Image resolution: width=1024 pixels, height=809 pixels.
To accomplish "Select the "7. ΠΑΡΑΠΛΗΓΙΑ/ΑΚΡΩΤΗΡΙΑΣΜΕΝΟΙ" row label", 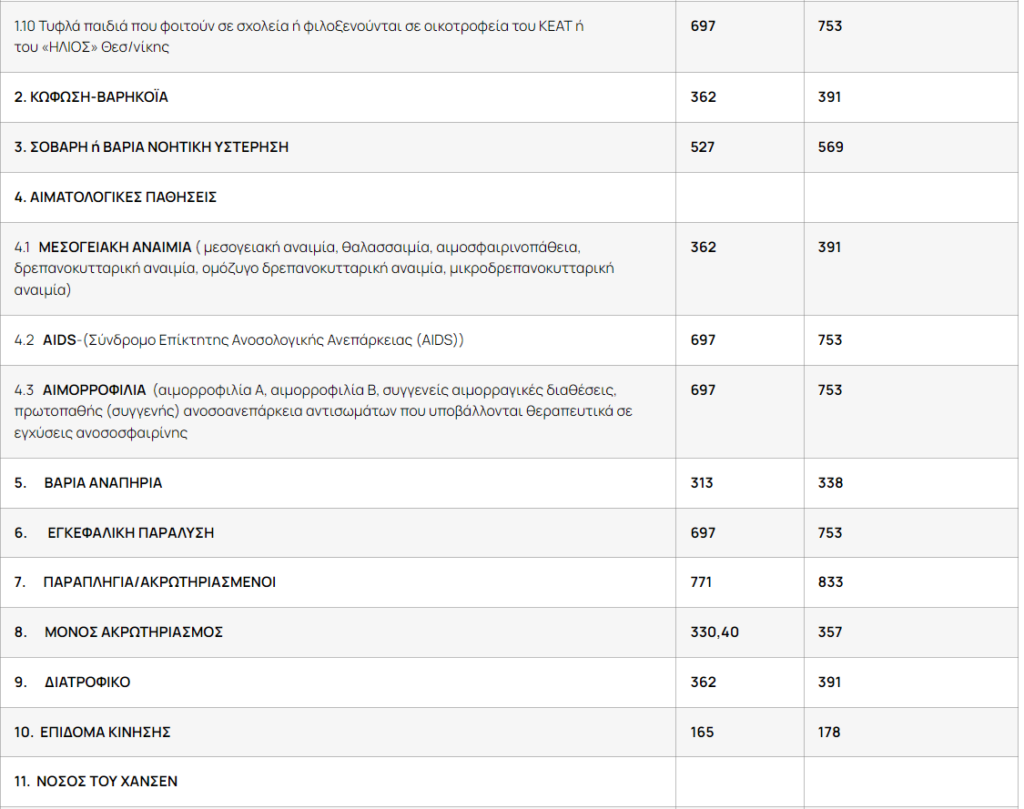I will coord(145,582).
